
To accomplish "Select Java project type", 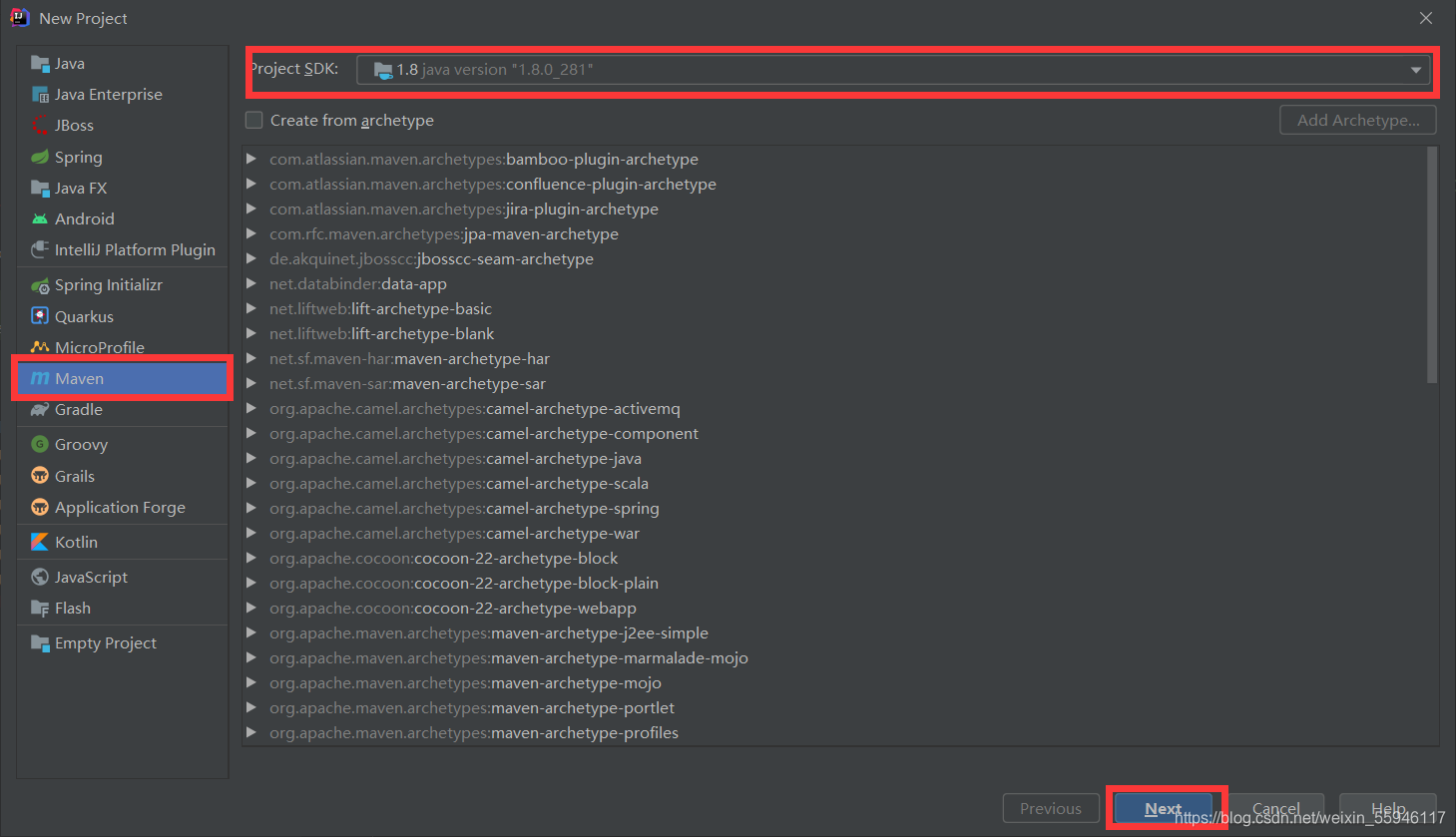I will (x=122, y=64).
